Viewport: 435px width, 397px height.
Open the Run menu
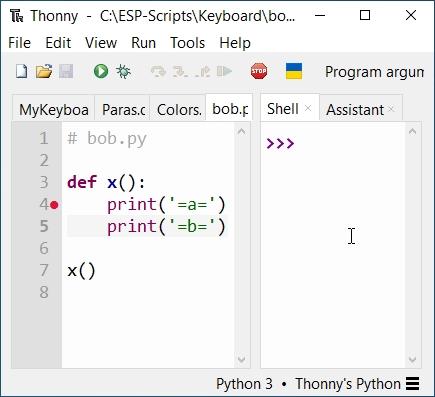pos(143,43)
